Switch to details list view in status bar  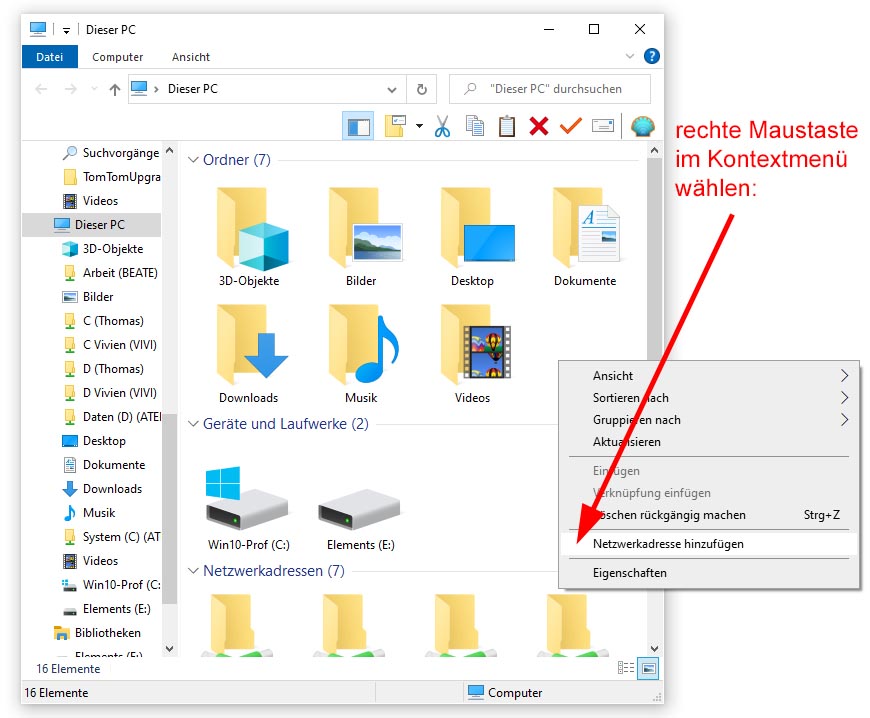point(627,668)
